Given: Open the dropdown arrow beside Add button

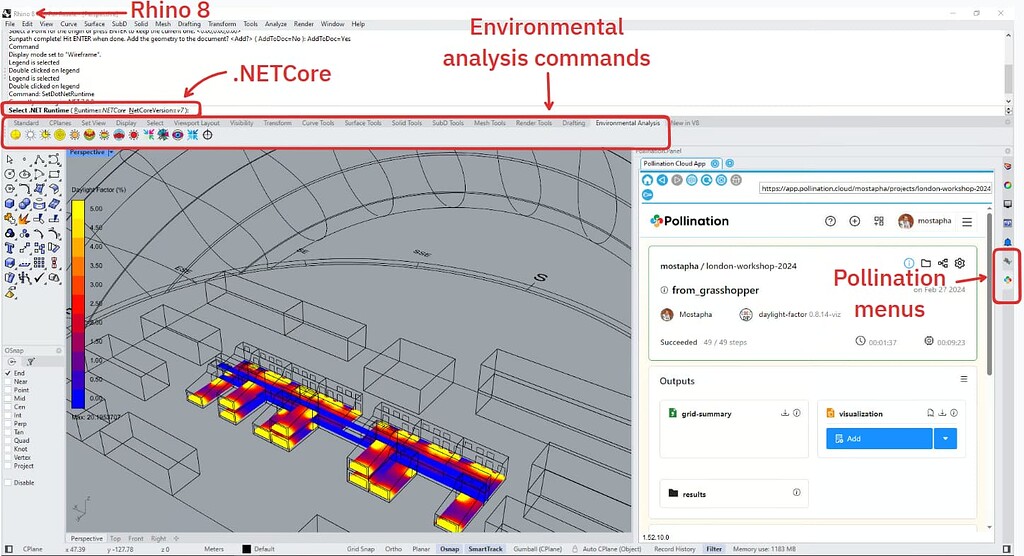Looking at the screenshot, I should click(x=945, y=438).
